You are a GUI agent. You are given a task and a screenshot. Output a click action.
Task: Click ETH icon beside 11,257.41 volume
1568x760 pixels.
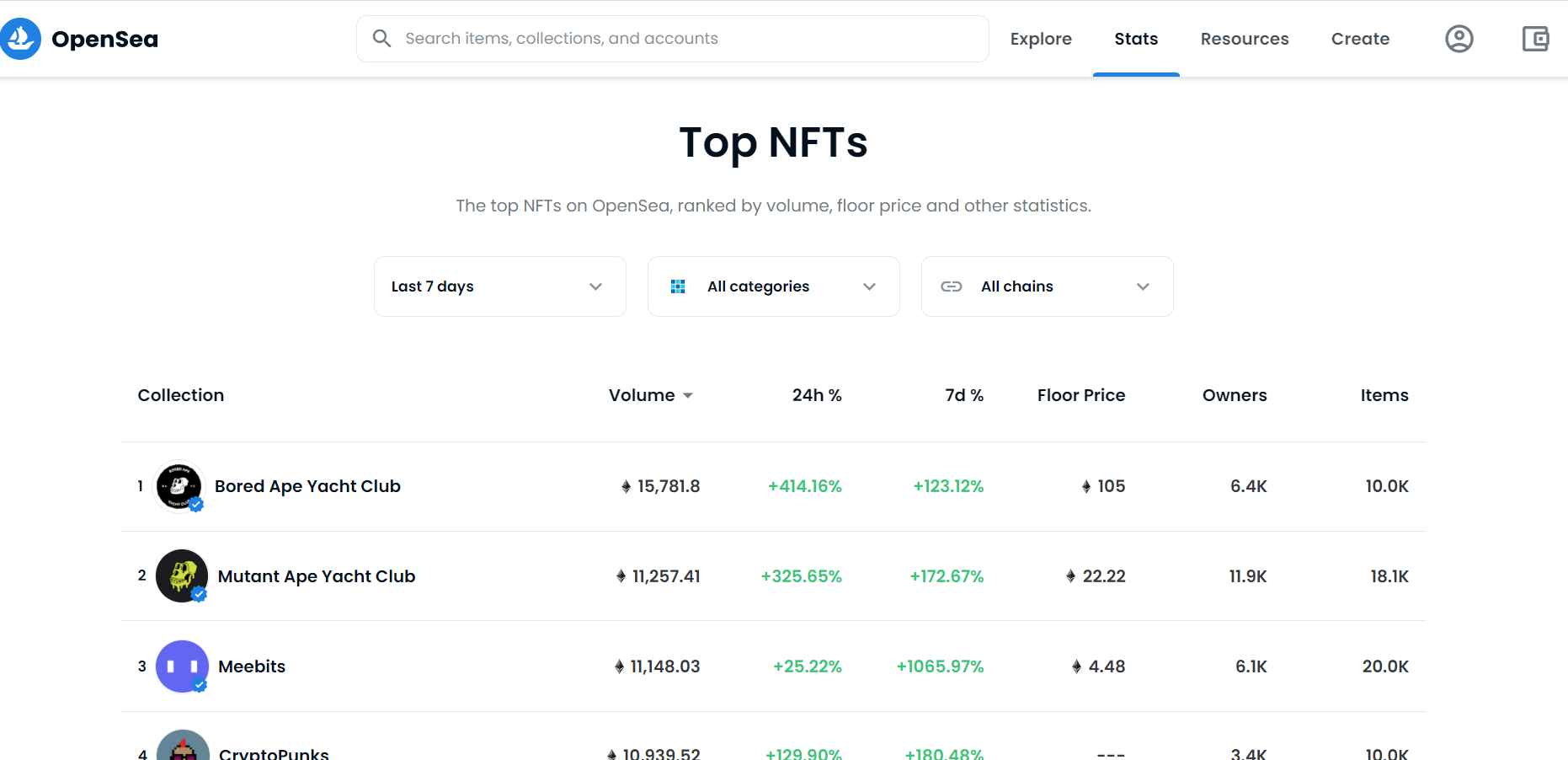point(621,576)
